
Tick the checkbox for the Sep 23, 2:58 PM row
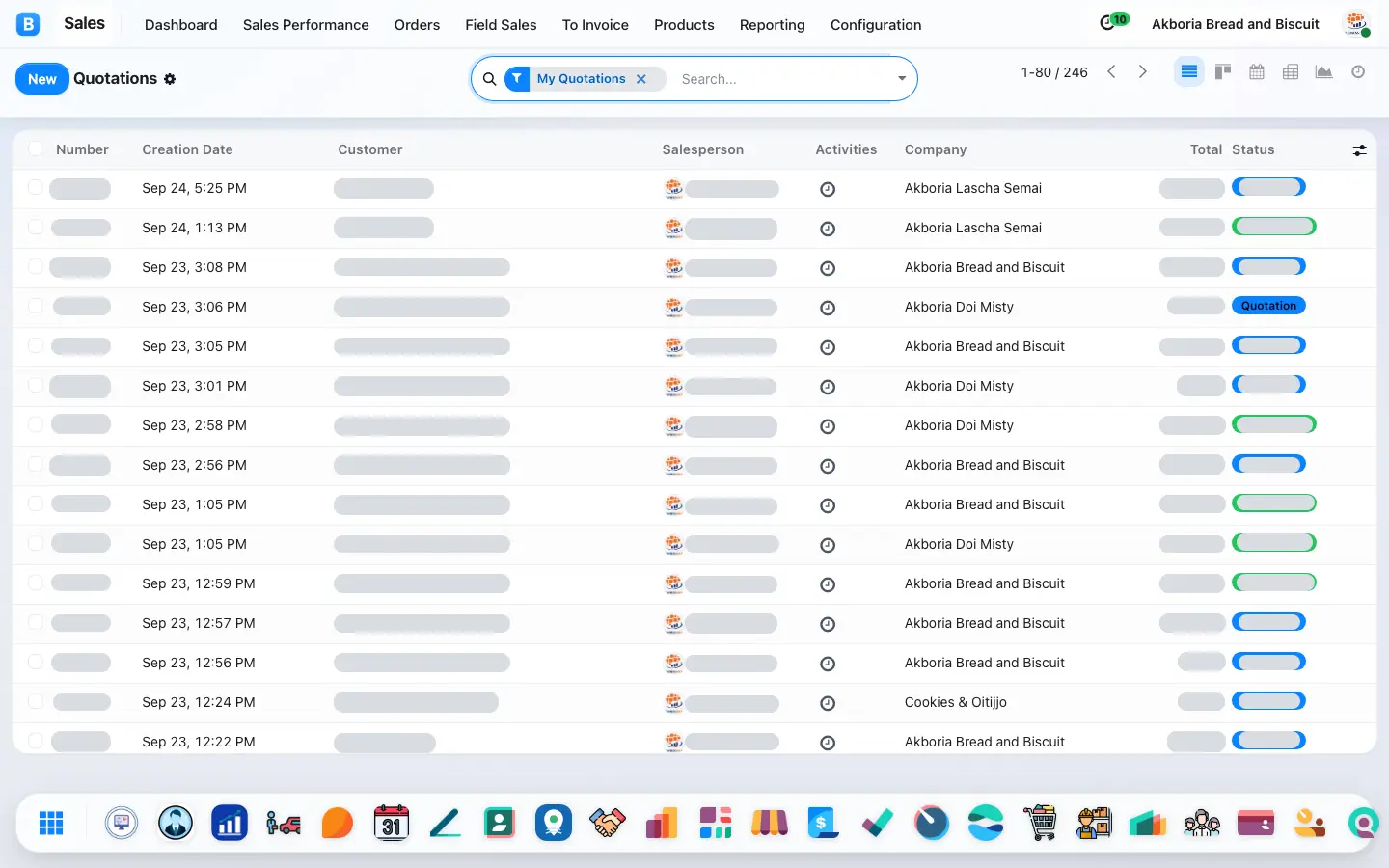click(36, 424)
